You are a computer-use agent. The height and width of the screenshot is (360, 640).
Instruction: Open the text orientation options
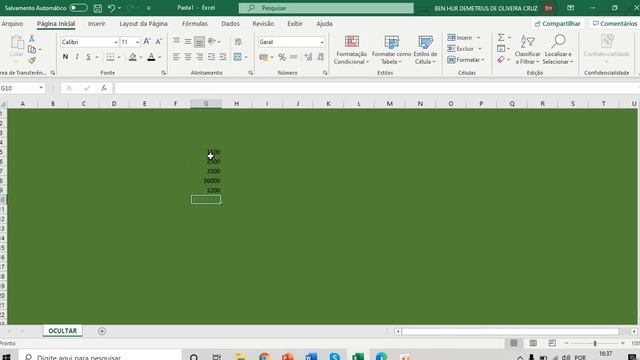coord(214,41)
